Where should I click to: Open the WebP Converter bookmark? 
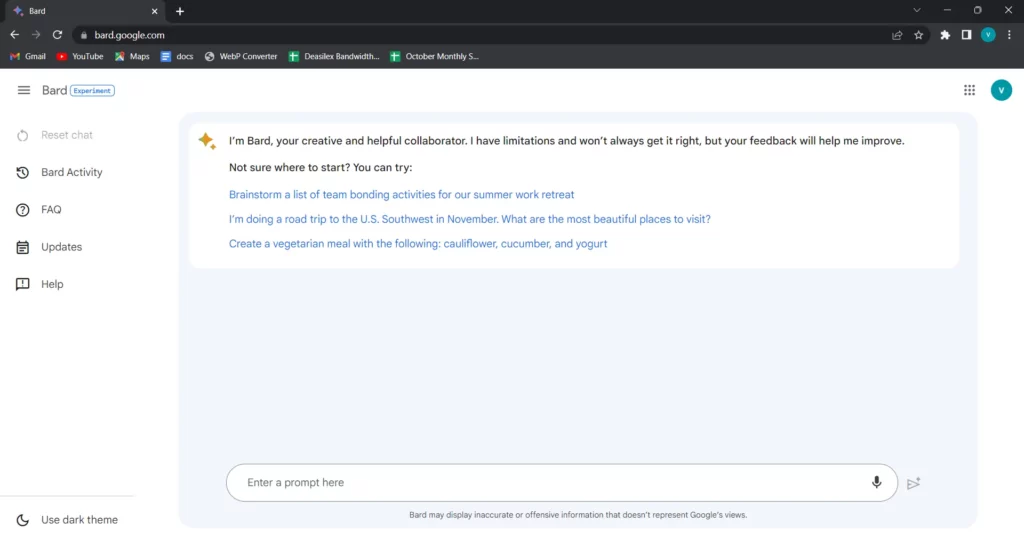coord(241,56)
